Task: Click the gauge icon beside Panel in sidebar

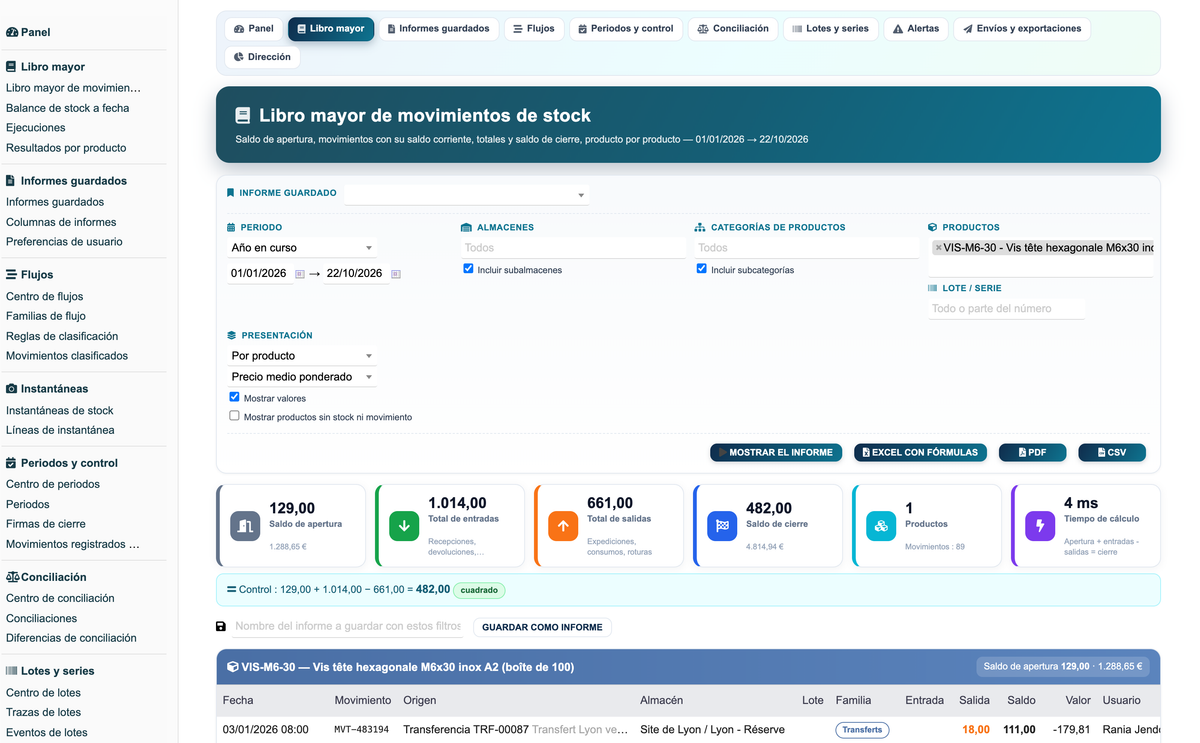Action: tap(12, 32)
